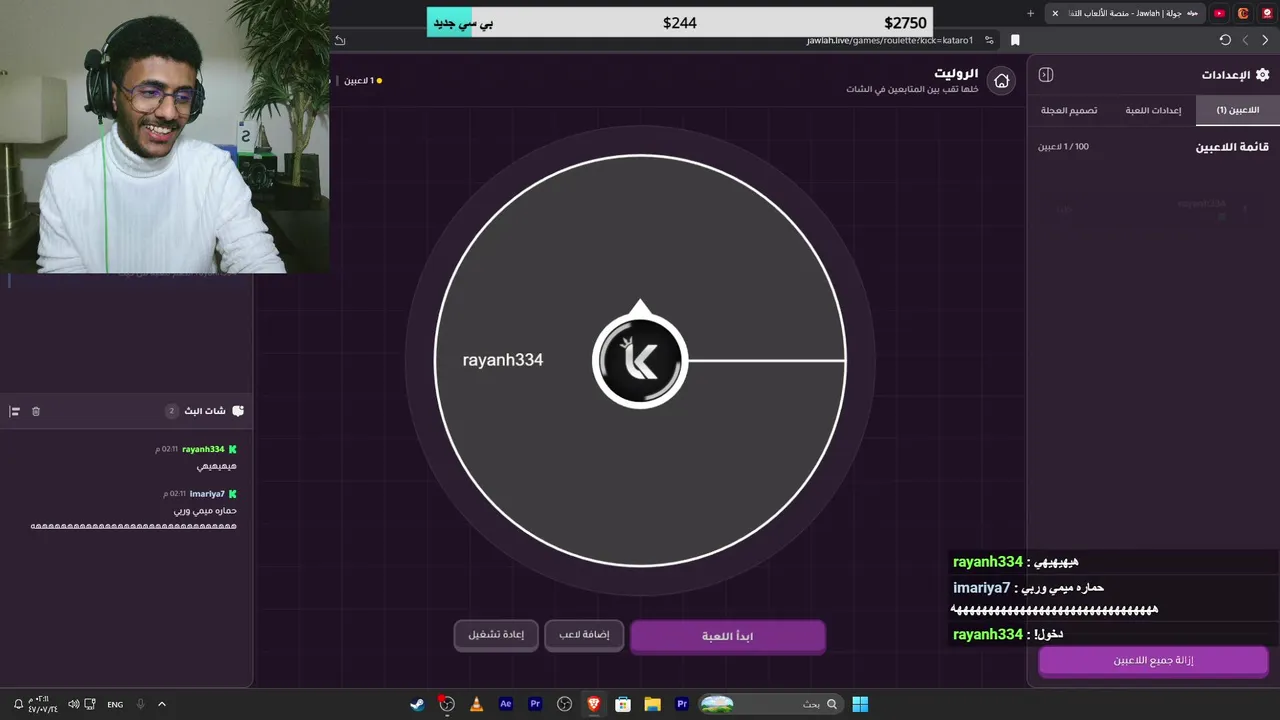Click the 1 / 100 players count label
The width and height of the screenshot is (1280, 720).
(1063, 147)
